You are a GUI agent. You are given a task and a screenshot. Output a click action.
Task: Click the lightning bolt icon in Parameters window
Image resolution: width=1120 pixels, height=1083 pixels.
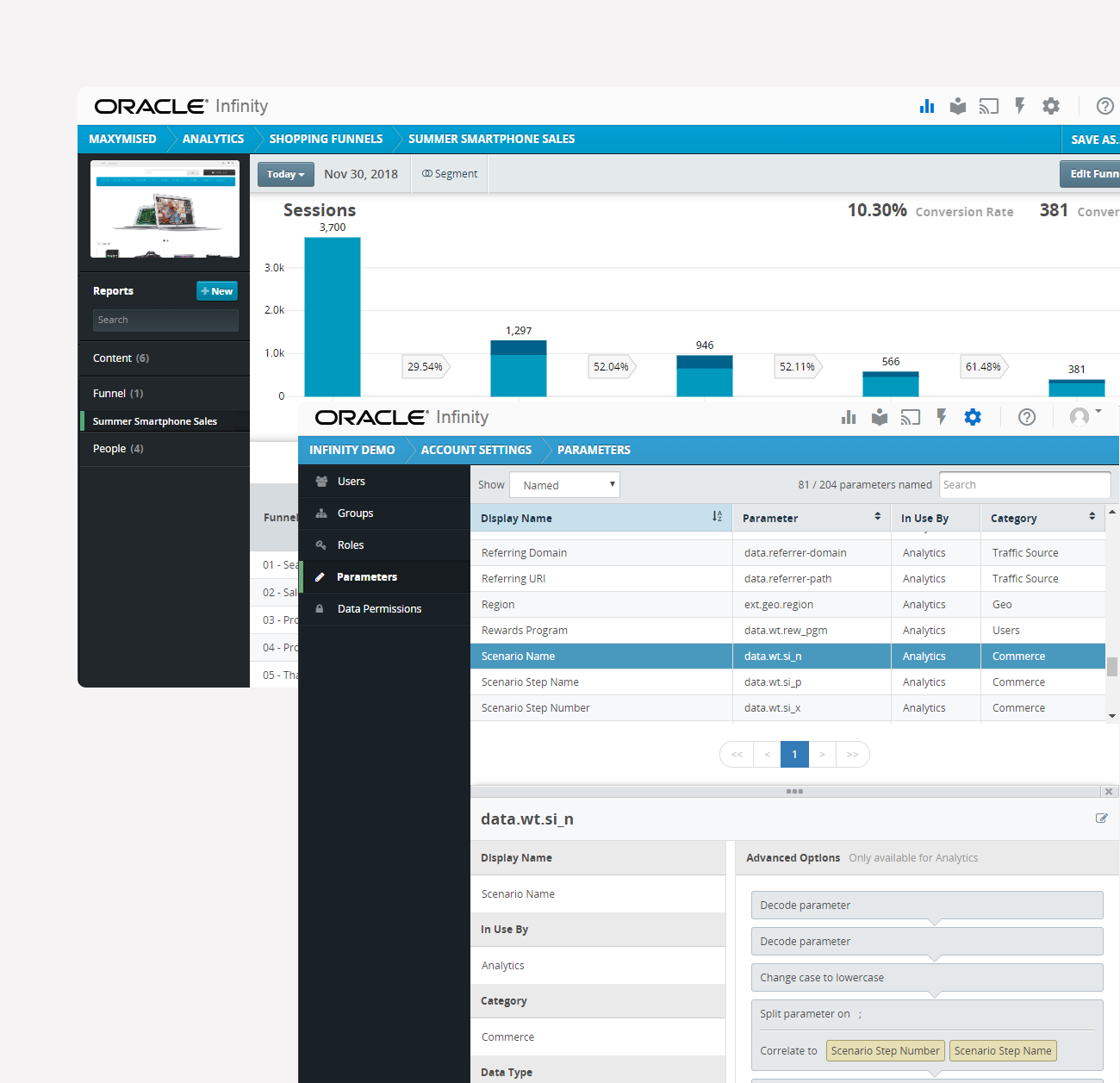tap(942, 417)
